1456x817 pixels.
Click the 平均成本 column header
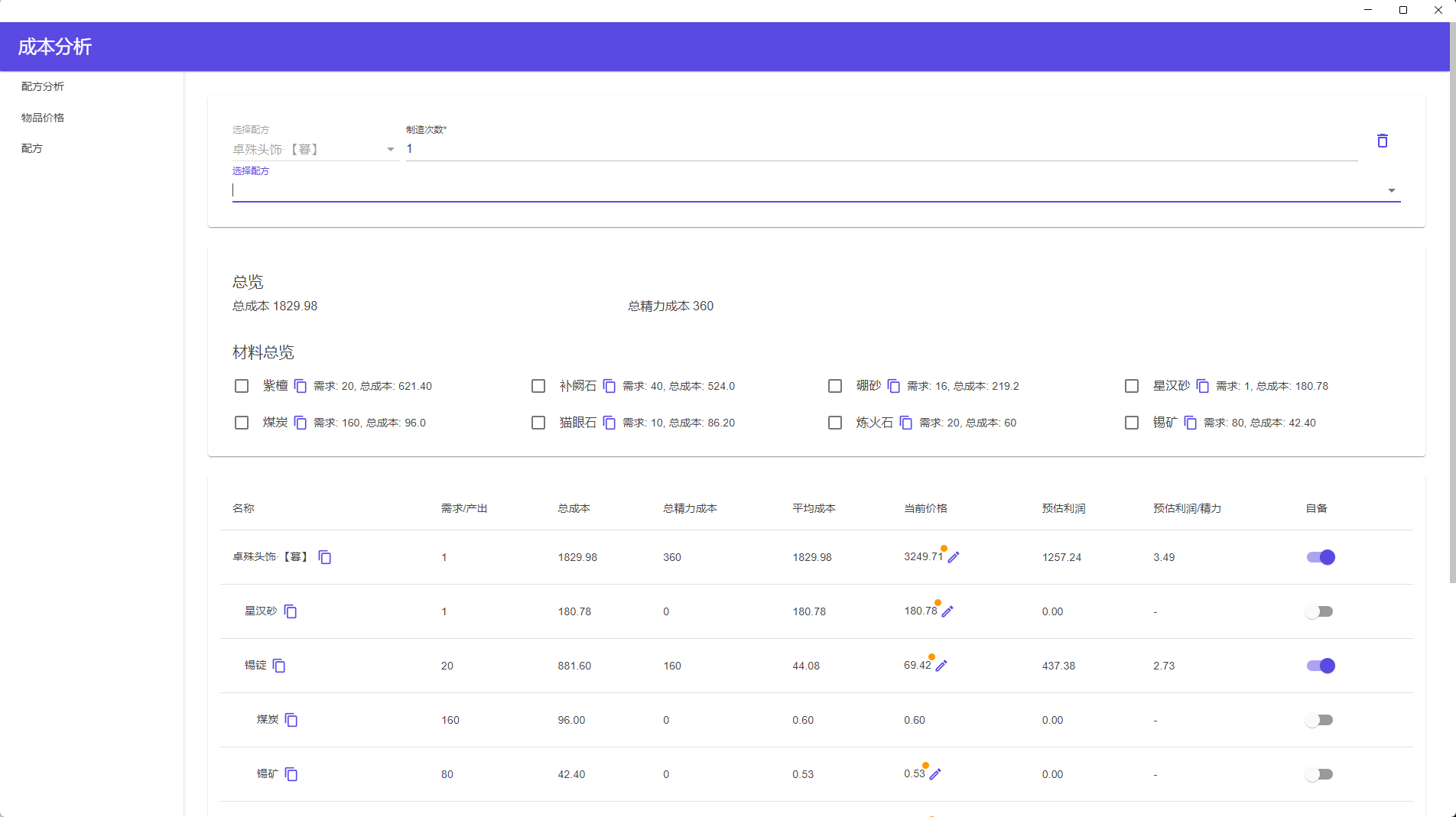tap(814, 508)
